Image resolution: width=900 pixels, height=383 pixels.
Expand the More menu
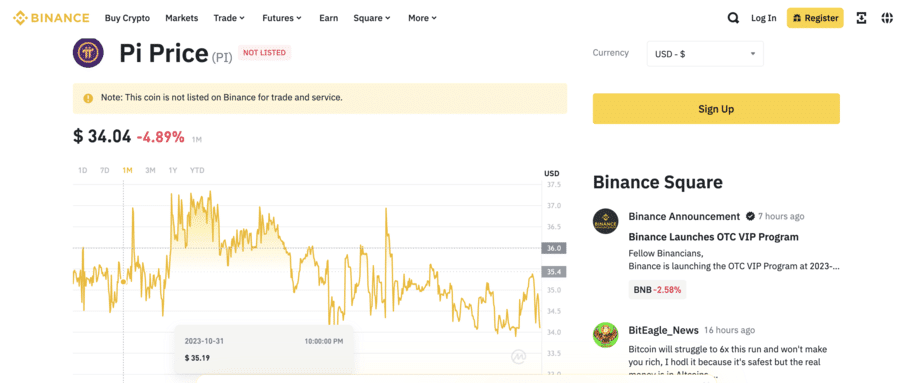point(422,18)
